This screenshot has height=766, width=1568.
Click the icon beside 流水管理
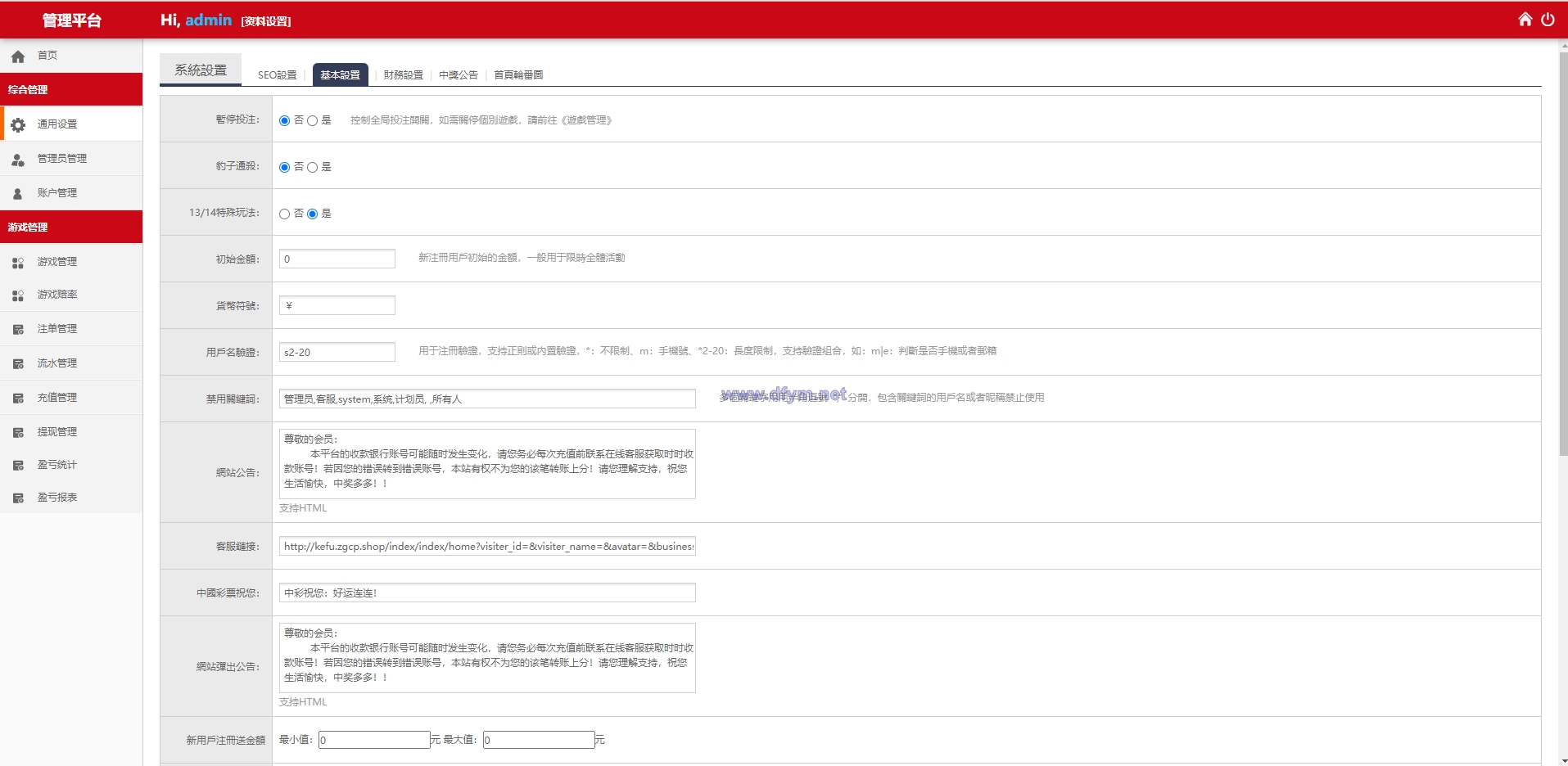[x=18, y=364]
